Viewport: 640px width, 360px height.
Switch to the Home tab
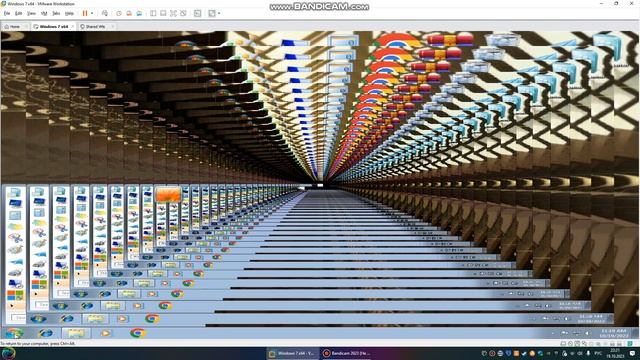15,27
